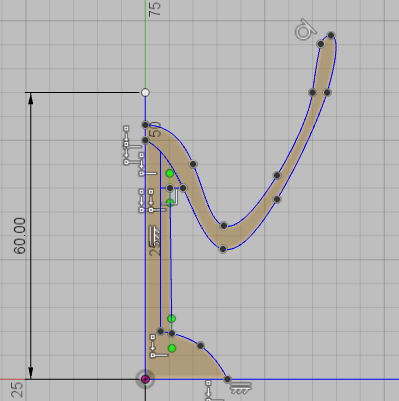Click the constraint glyph left of the lowest green handle
The height and width of the screenshot is (401, 399).
click(x=158, y=346)
